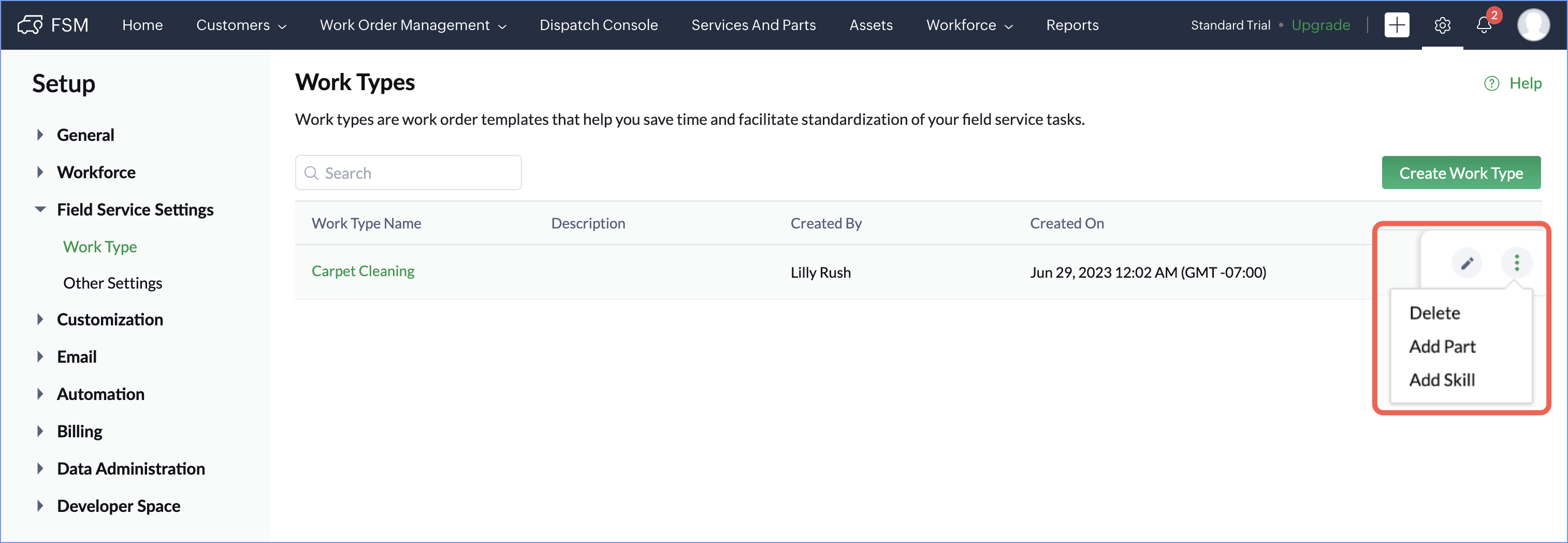Expand the General setup section
Image resolution: width=1568 pixels, height=543 pixels.
[40, 135]
